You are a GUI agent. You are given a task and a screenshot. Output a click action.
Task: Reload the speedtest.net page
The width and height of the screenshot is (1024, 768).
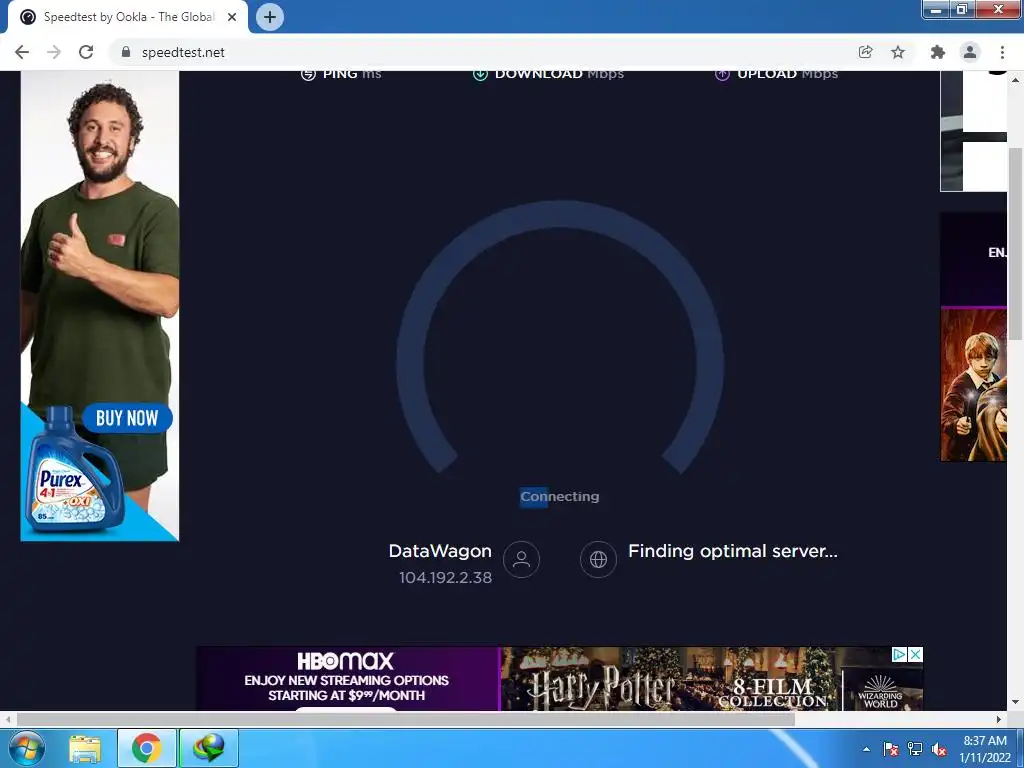pyautogui.click(x=86, y=52)
